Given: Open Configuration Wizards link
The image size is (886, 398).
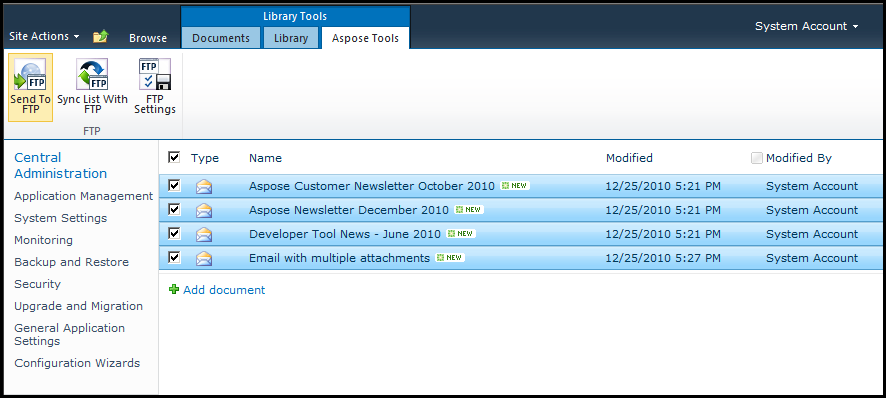Looking at the screenshot, I should pos(77,363).
